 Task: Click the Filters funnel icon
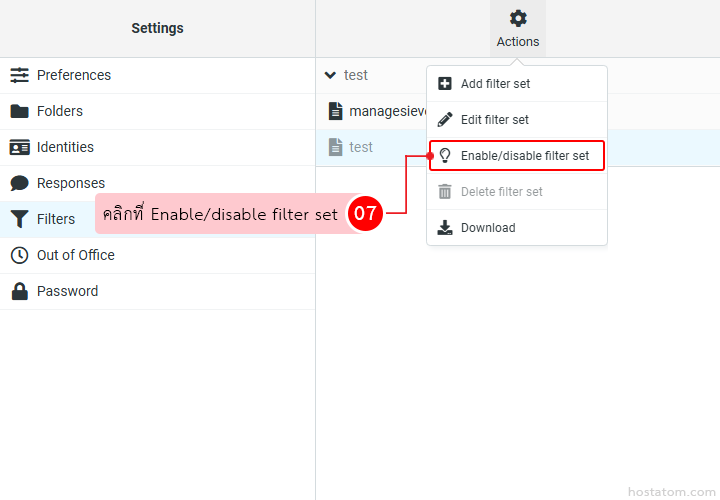click(19, 219)
